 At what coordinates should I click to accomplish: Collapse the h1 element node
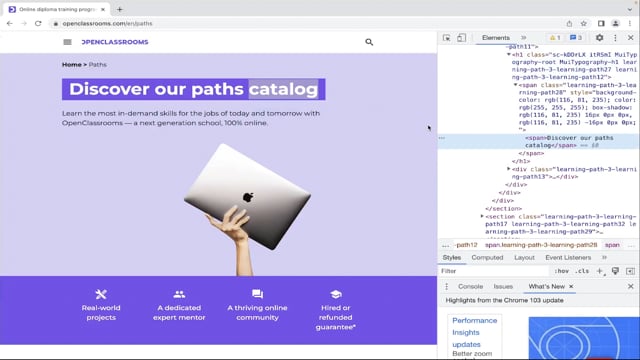pos(509,54)
